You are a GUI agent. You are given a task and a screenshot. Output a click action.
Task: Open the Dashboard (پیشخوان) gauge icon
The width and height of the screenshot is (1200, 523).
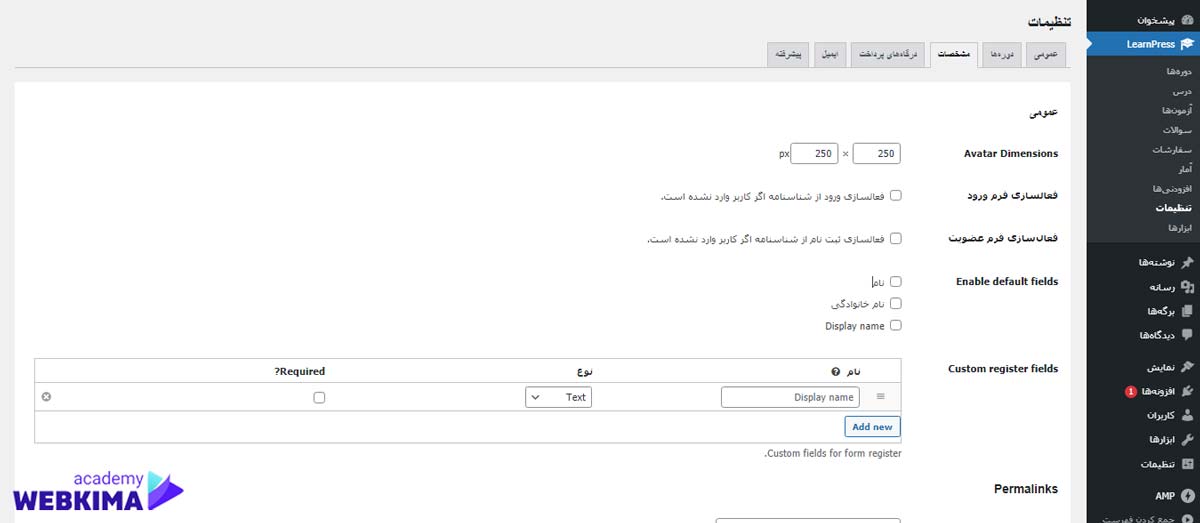click(x=1187, y=20)
